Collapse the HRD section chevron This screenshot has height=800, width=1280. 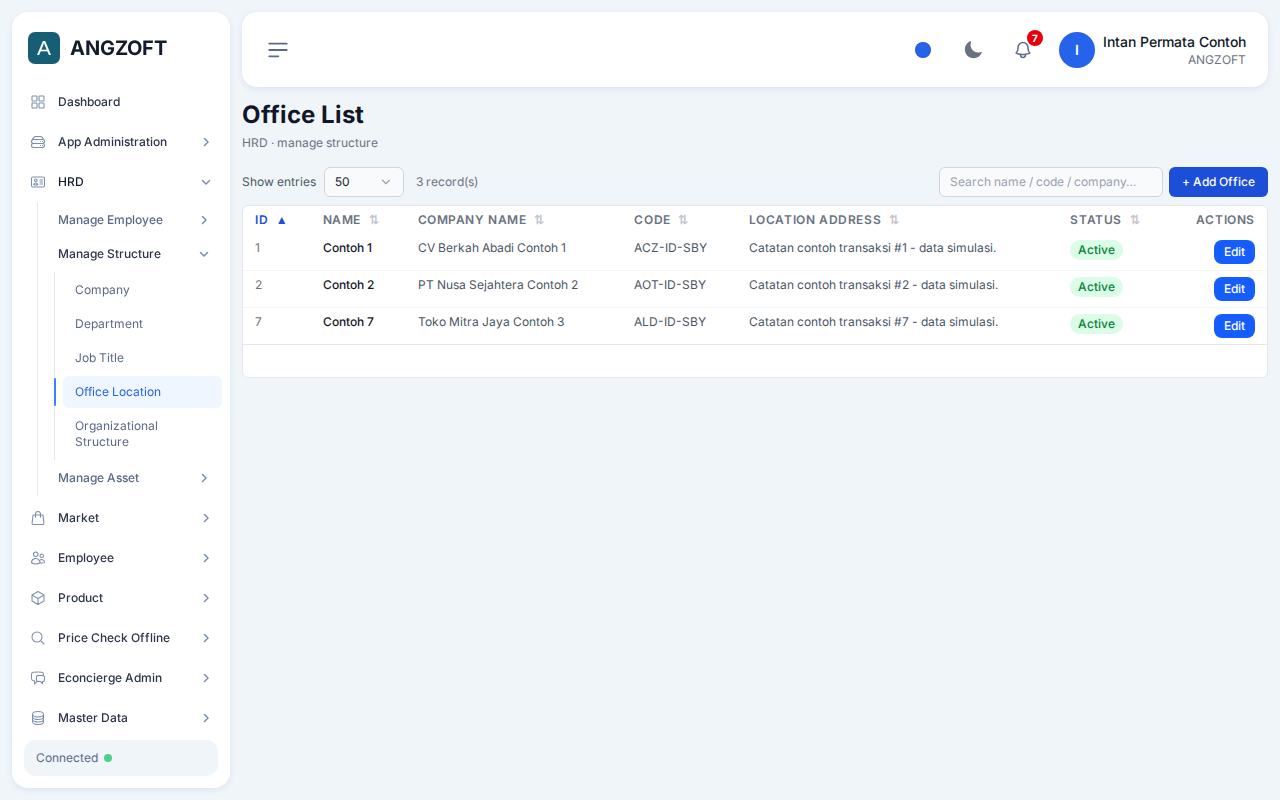(206, 182)
